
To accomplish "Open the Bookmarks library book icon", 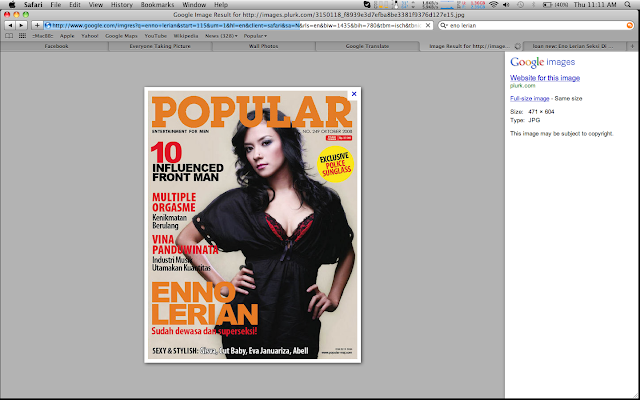I will (x=9, y=36).
